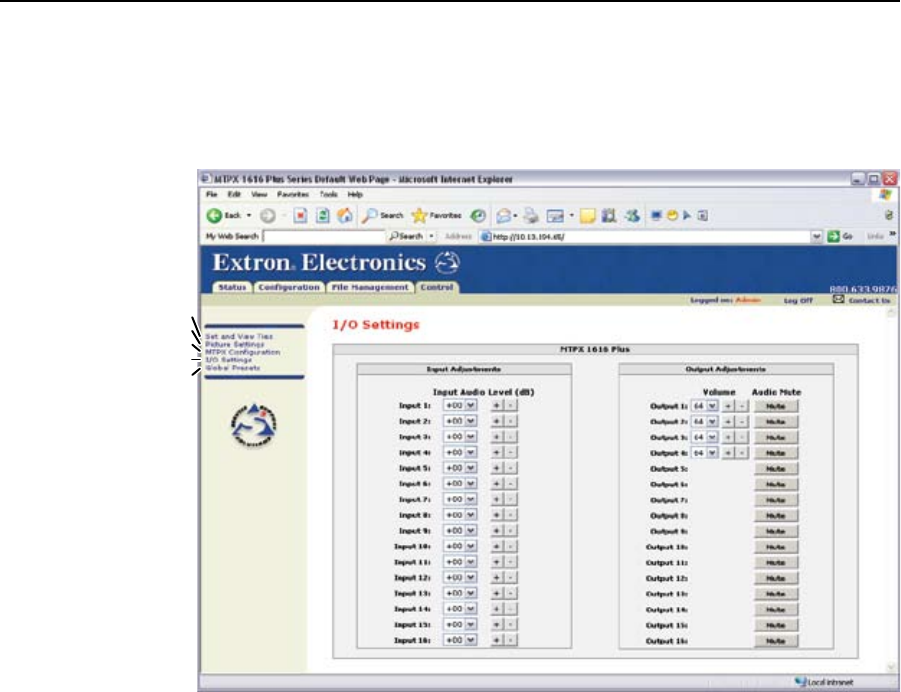The image size is (901, 692).
Task: Click the My Web Search input field
Action: pos(324,236)
